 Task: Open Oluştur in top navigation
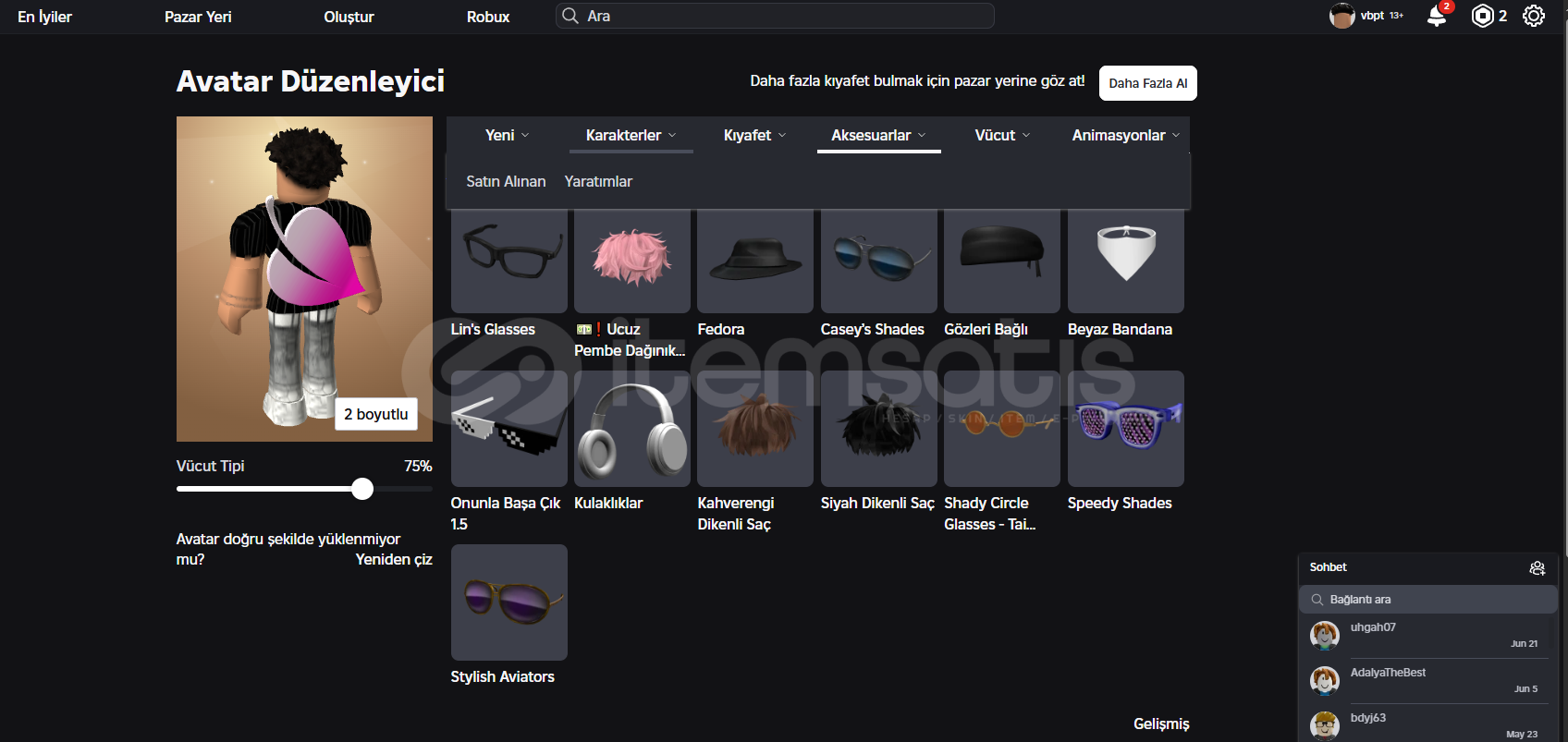pyautogui.click(x=349, y=17)
